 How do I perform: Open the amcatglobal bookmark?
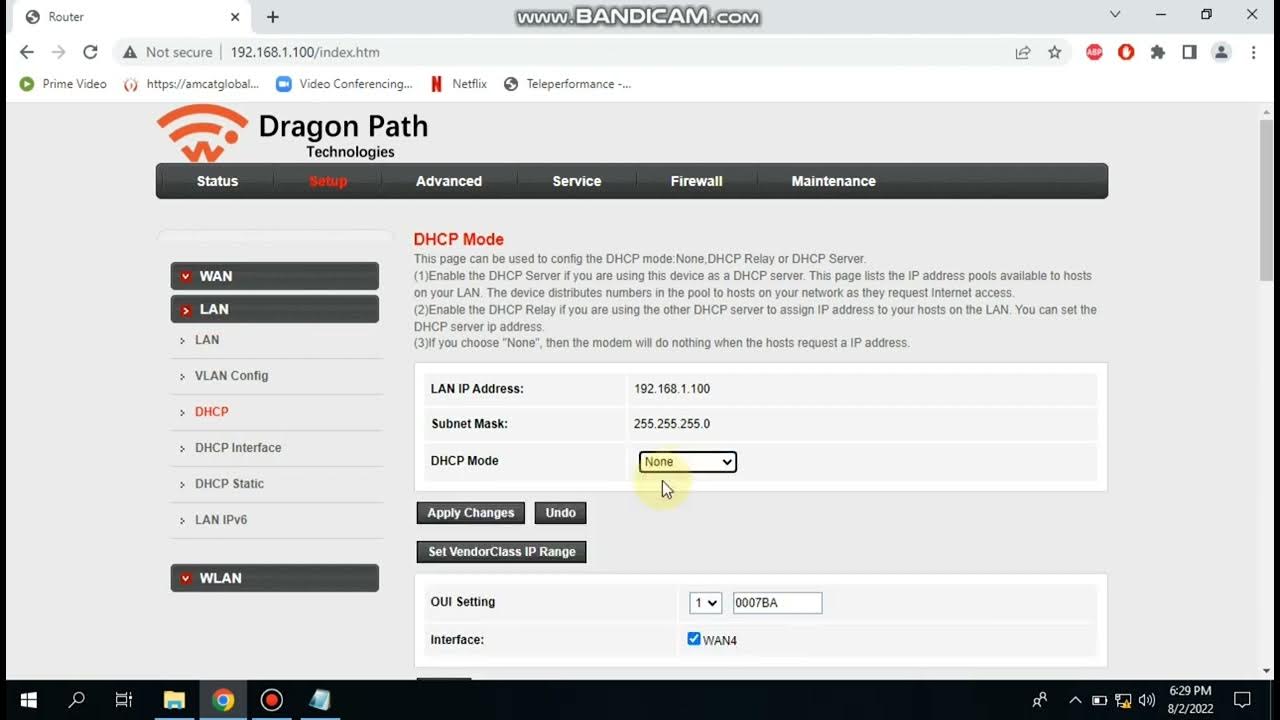coord(191,84)
